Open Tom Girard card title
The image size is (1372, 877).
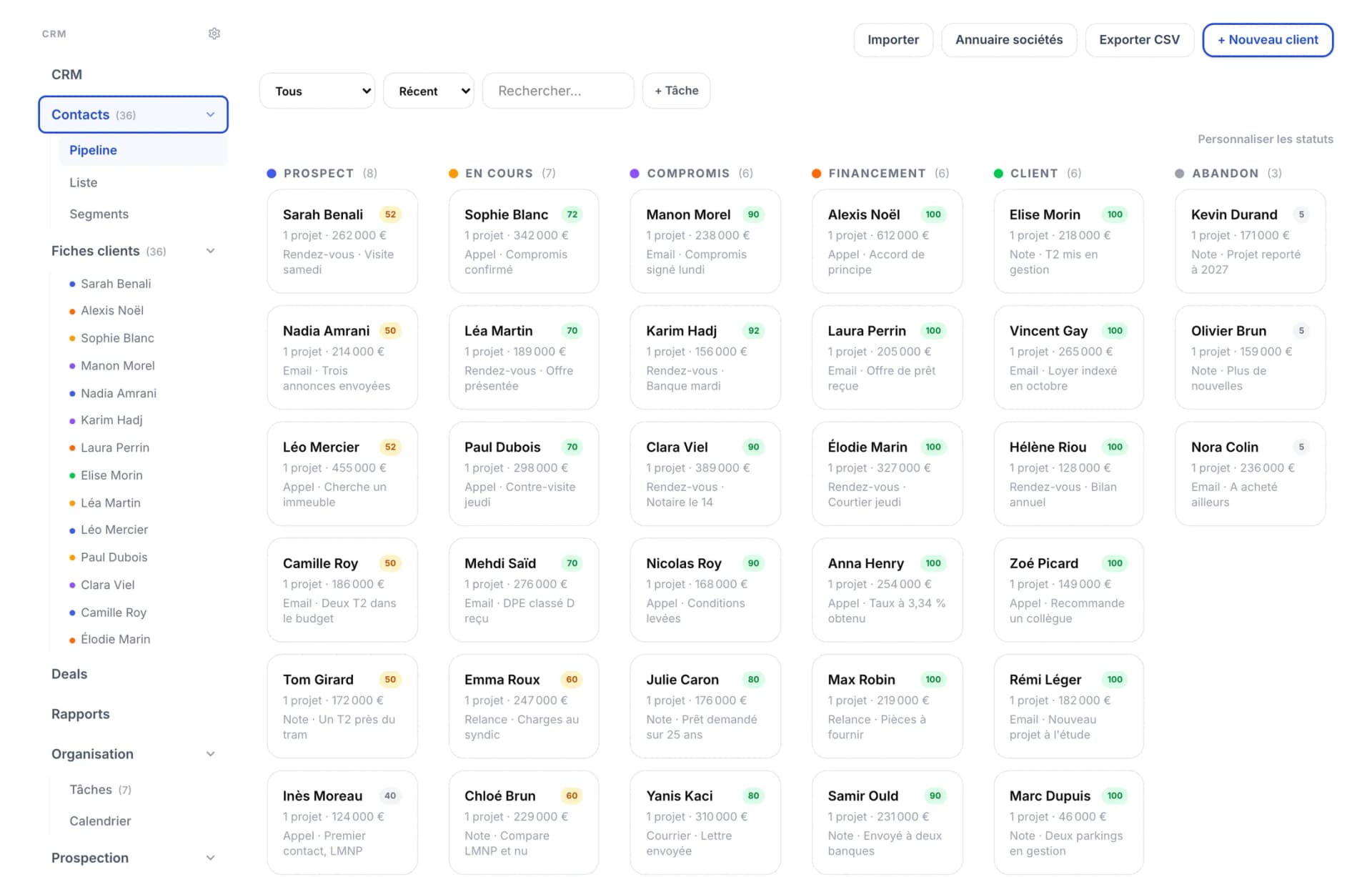click(318, 680)
